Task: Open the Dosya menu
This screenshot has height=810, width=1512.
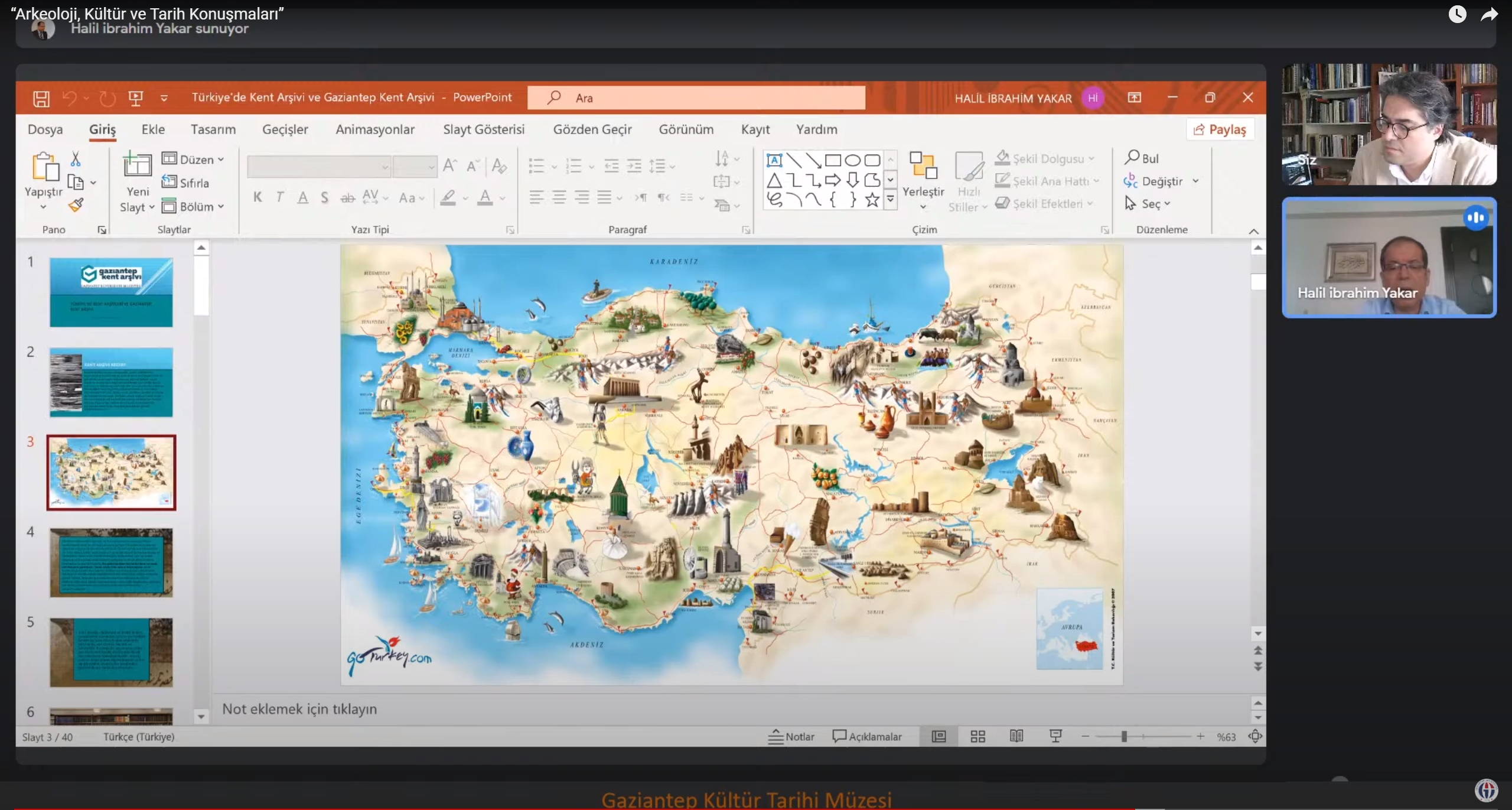Action: [45, 129]
